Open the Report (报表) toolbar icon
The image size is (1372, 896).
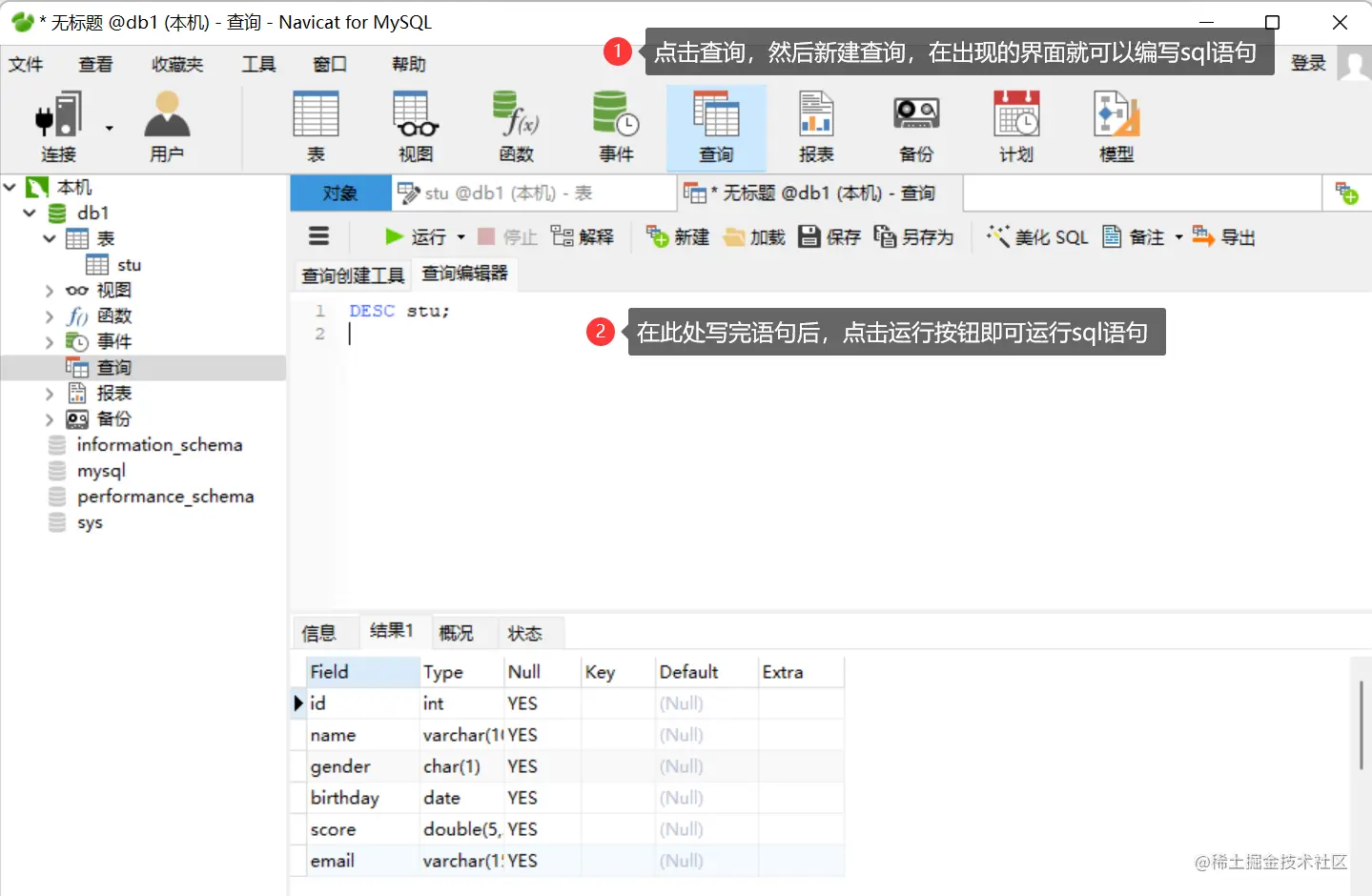(816, 127)
